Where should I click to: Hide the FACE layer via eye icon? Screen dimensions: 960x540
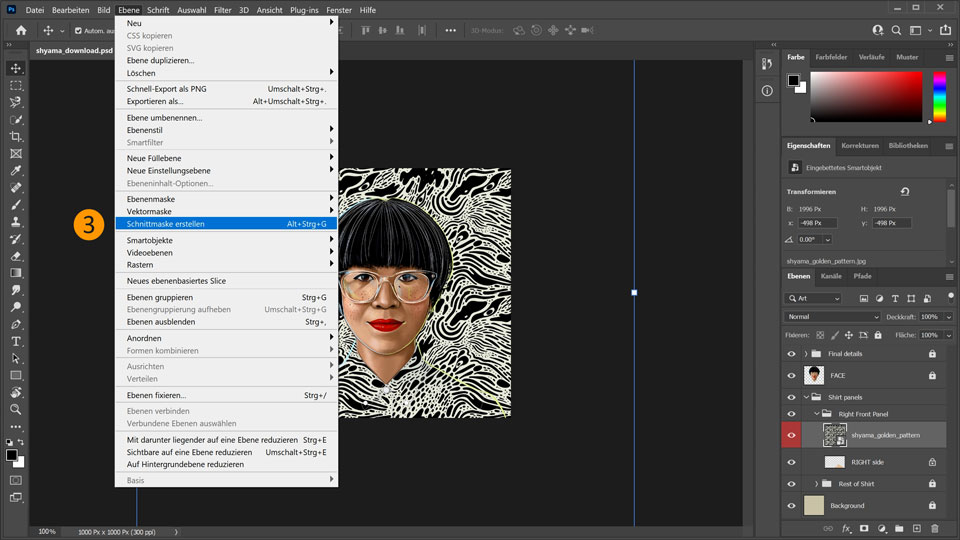pyautogui.click(x=791, y=375)
